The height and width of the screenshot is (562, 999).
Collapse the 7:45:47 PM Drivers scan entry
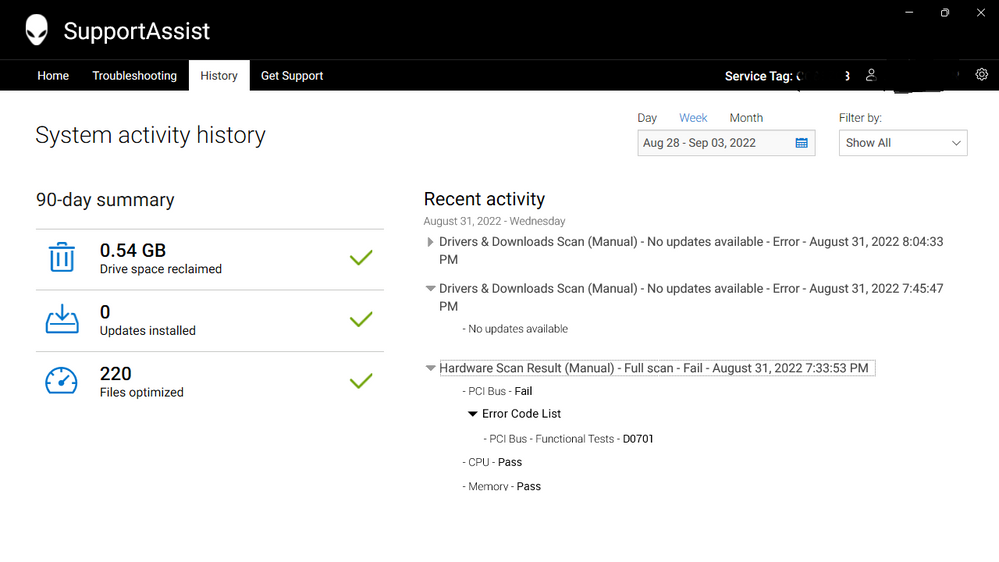click(430, 289)
